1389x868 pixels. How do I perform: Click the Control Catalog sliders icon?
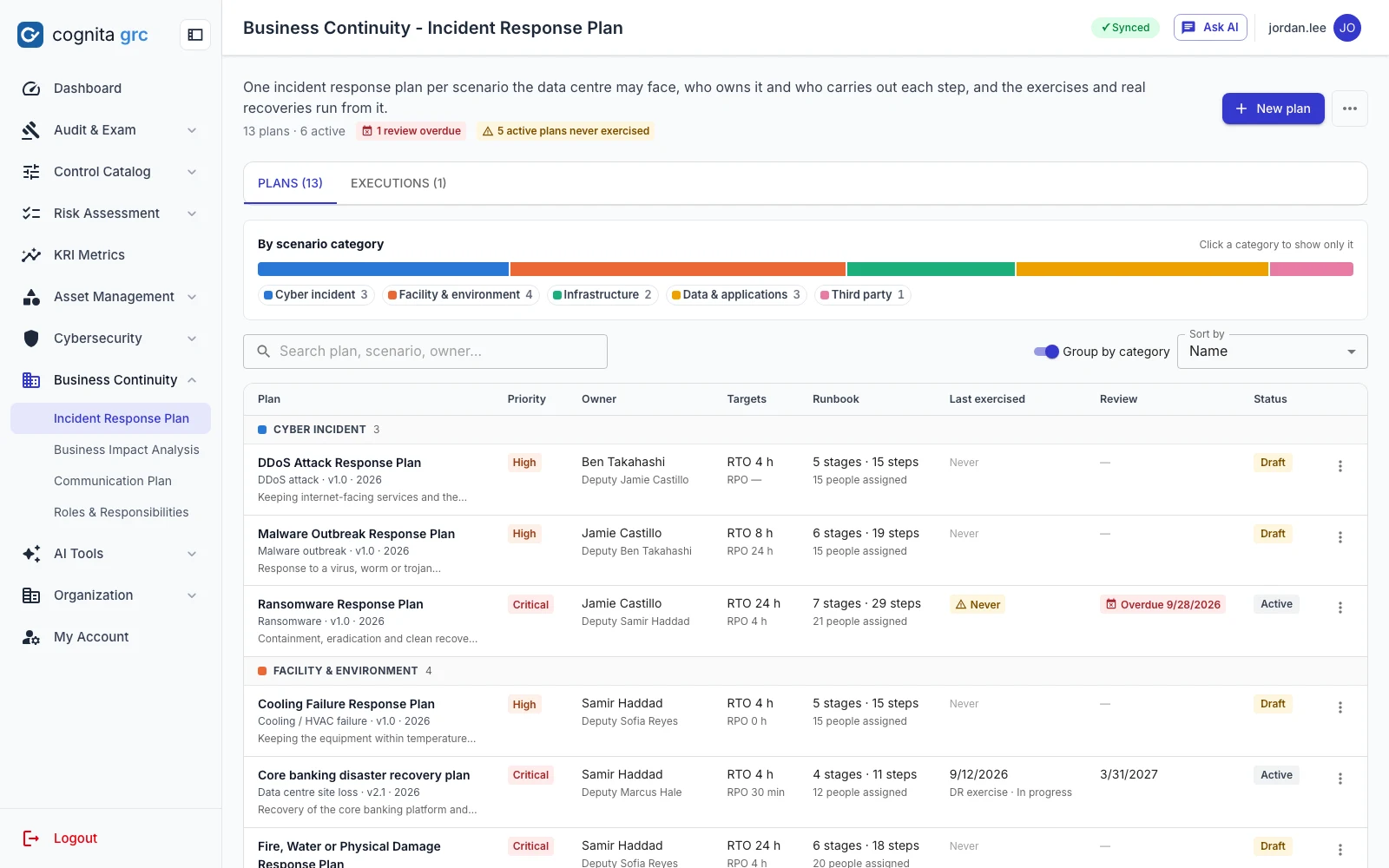[x=31, y=172]
